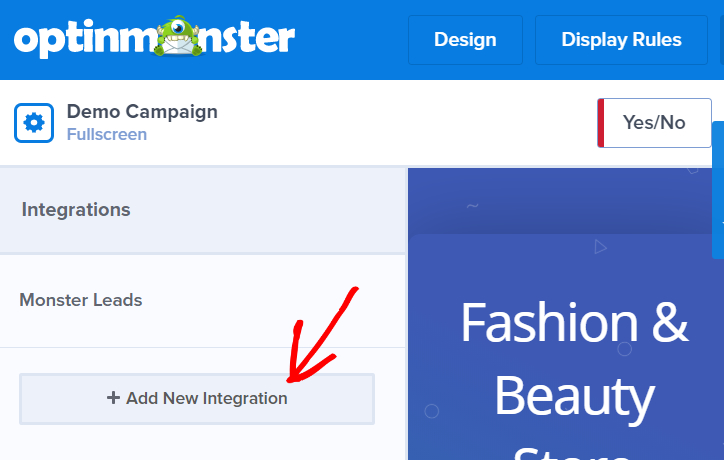The image size is (724, 460).
Task: Open the Design tab
Action: tap(465, 40)
